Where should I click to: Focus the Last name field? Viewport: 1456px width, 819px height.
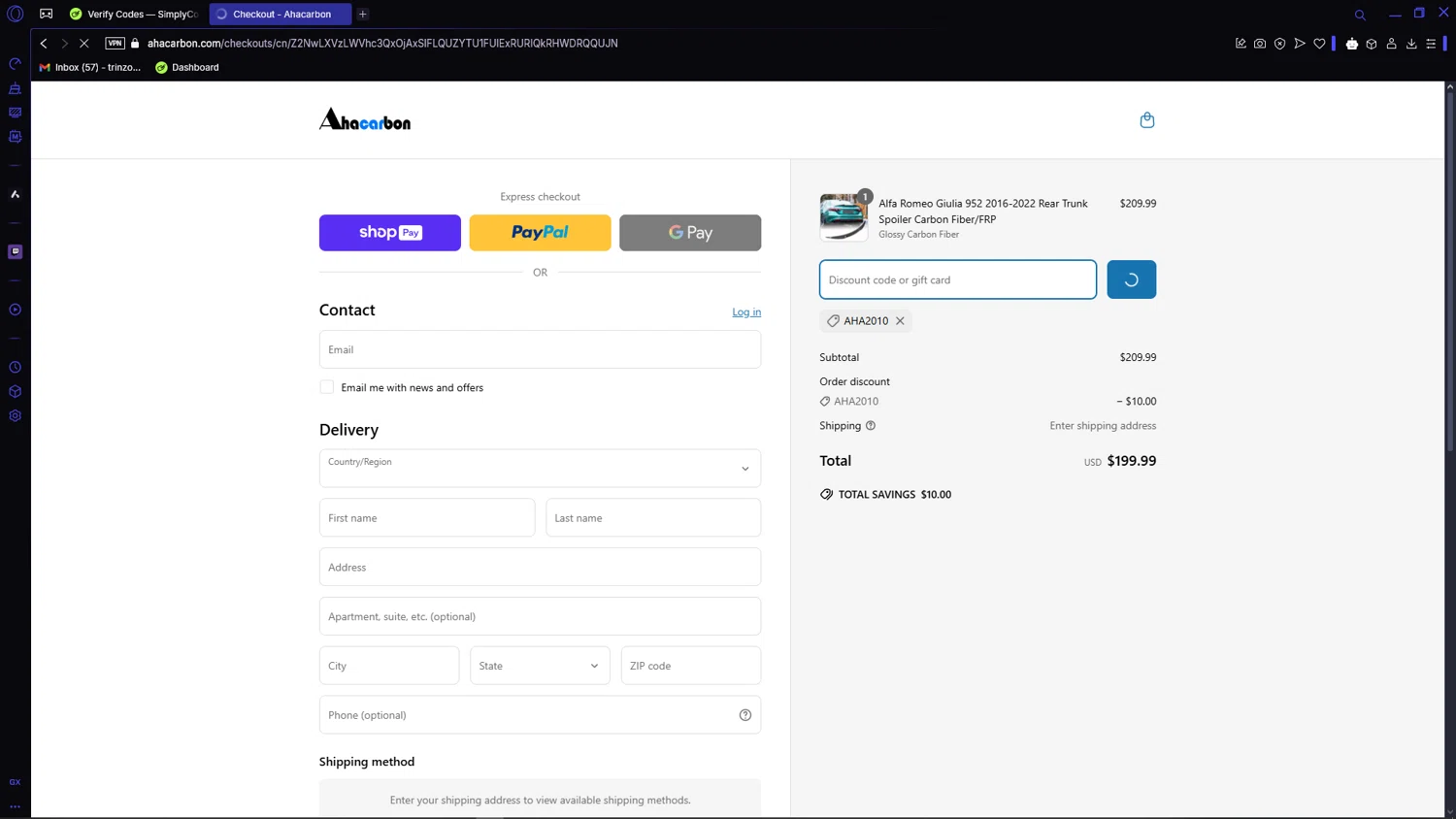pos(653,518)
